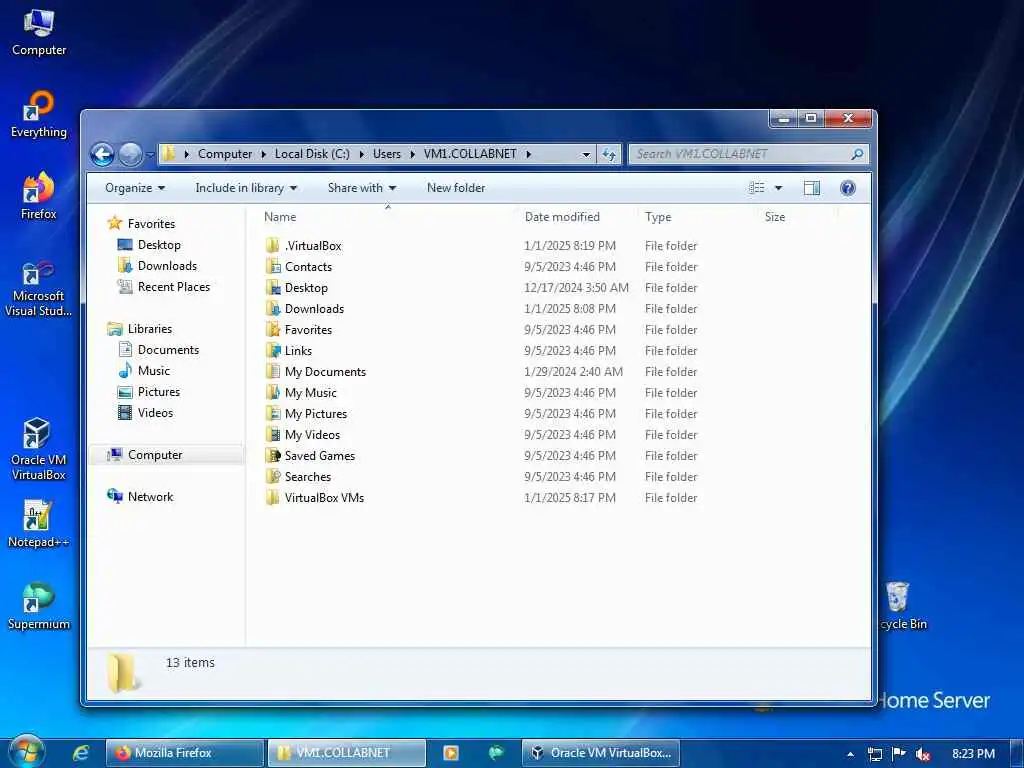Open view options dropdown arrow
Screen dimensions: 1024x768
(x=778, y=188)
